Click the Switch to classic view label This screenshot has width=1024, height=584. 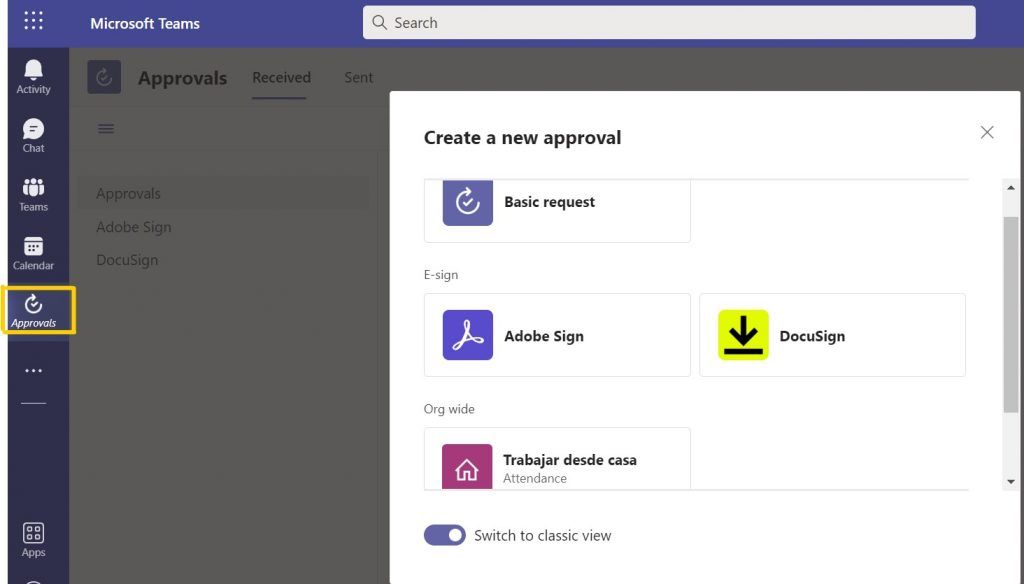coord(543,536)
